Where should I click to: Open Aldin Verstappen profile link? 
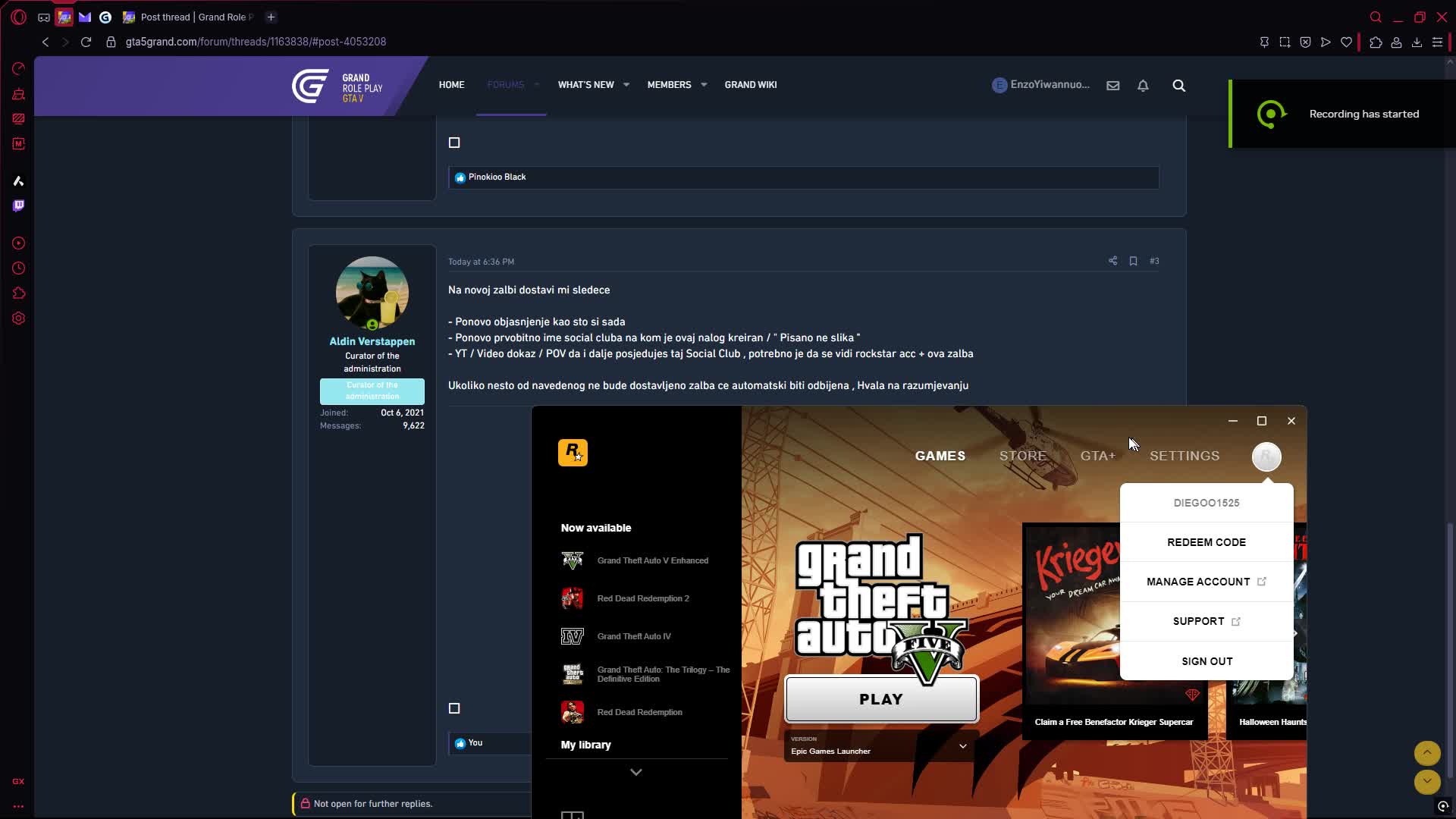point(372,341)
